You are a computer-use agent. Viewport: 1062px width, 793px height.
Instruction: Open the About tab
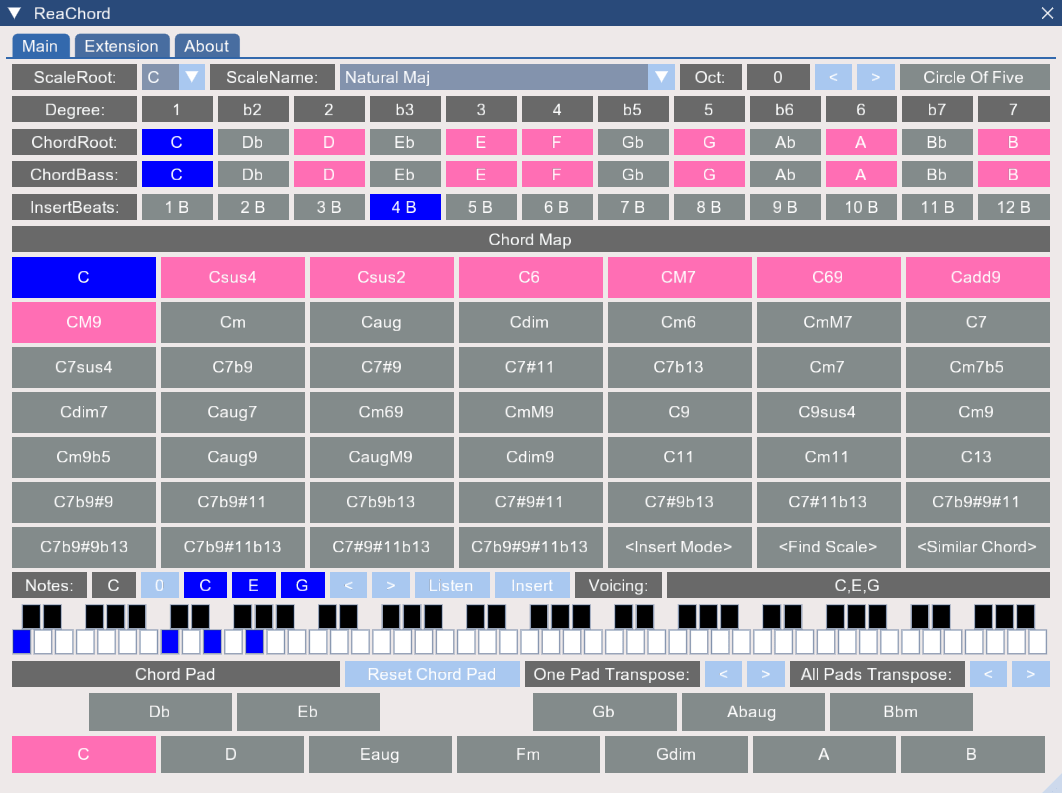click(x=206, y=46)
